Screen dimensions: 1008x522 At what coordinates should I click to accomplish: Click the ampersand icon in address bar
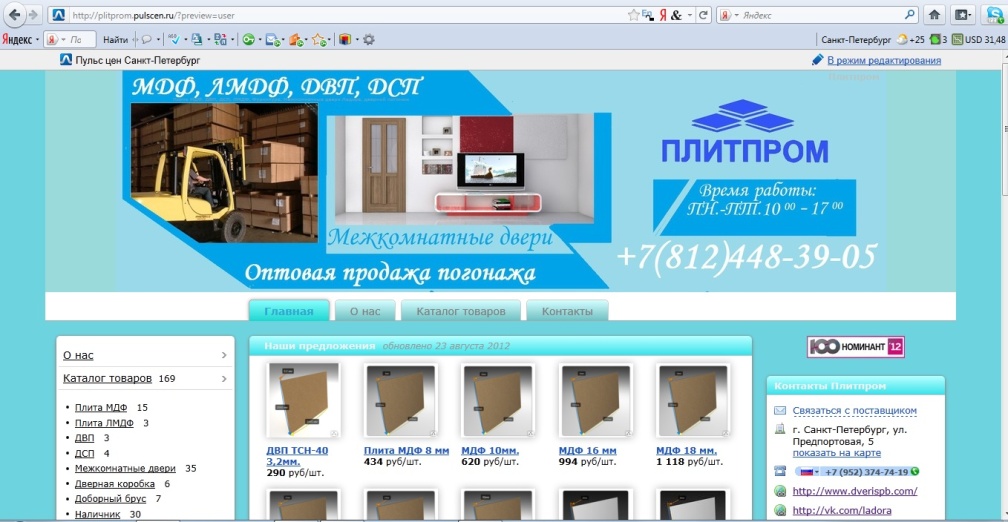point(676,15)
